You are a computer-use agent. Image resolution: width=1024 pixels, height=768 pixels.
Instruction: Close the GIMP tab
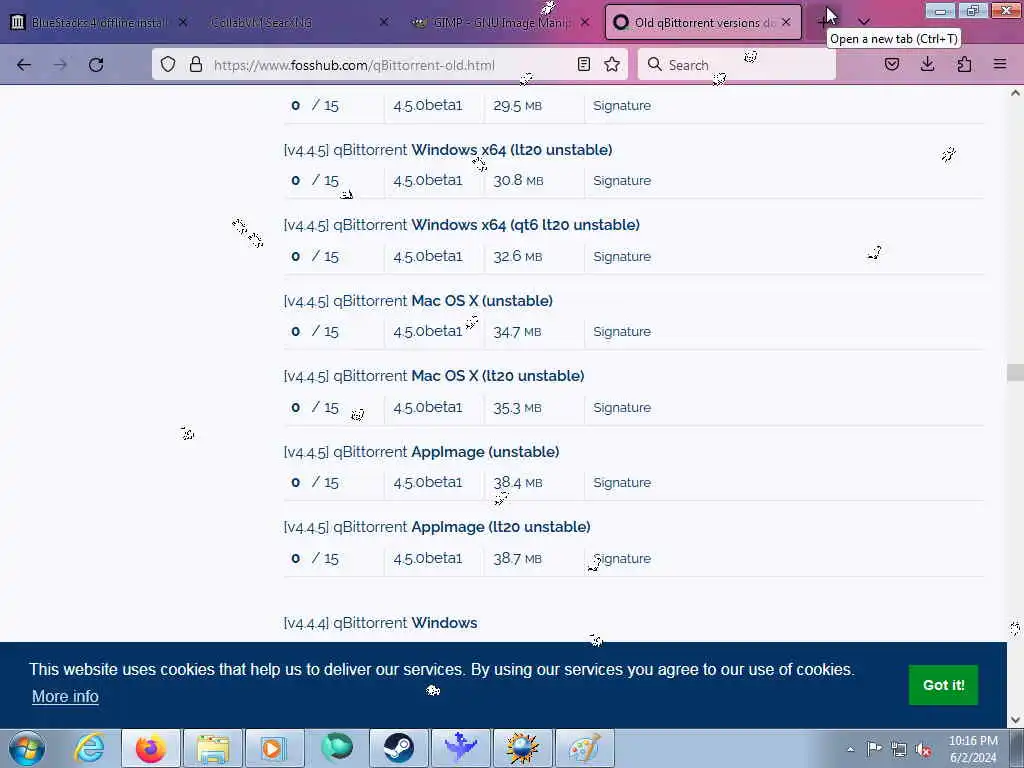[585, 22]
